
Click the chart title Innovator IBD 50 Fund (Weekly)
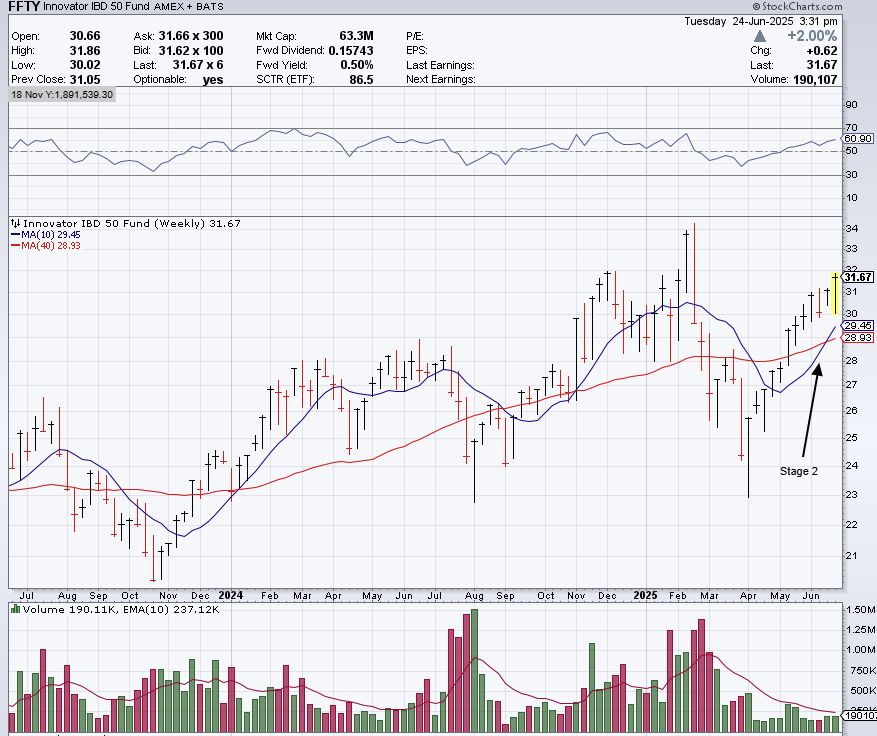[x=115, y=223]
